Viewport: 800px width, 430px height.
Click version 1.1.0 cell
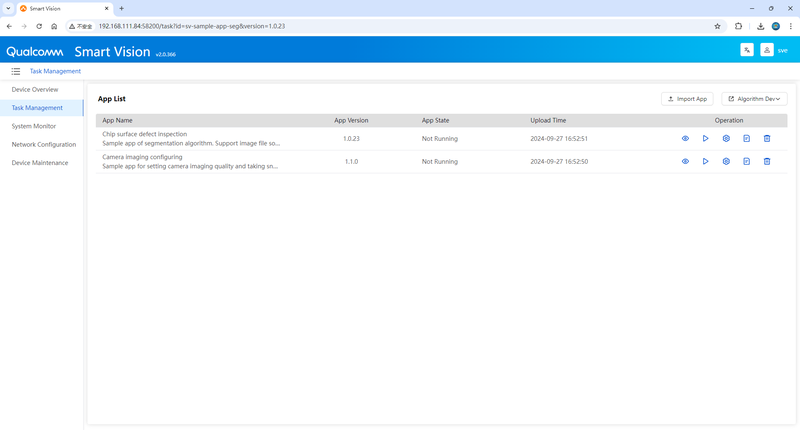pyautogui.click(x=351, y=162)
